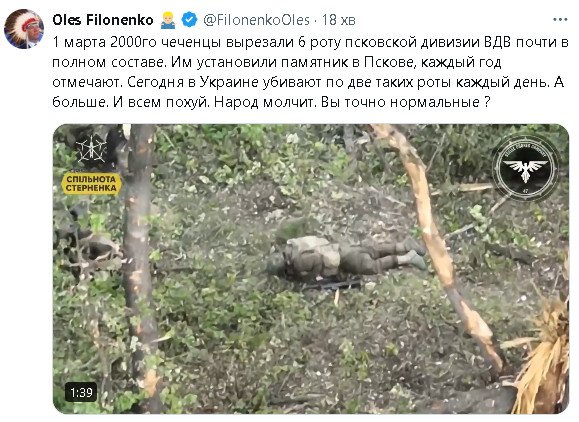Click the person emoji beside the name
The height and width of the screenshot is (422, 579).
pyautogui.click(x=168, y=20)
